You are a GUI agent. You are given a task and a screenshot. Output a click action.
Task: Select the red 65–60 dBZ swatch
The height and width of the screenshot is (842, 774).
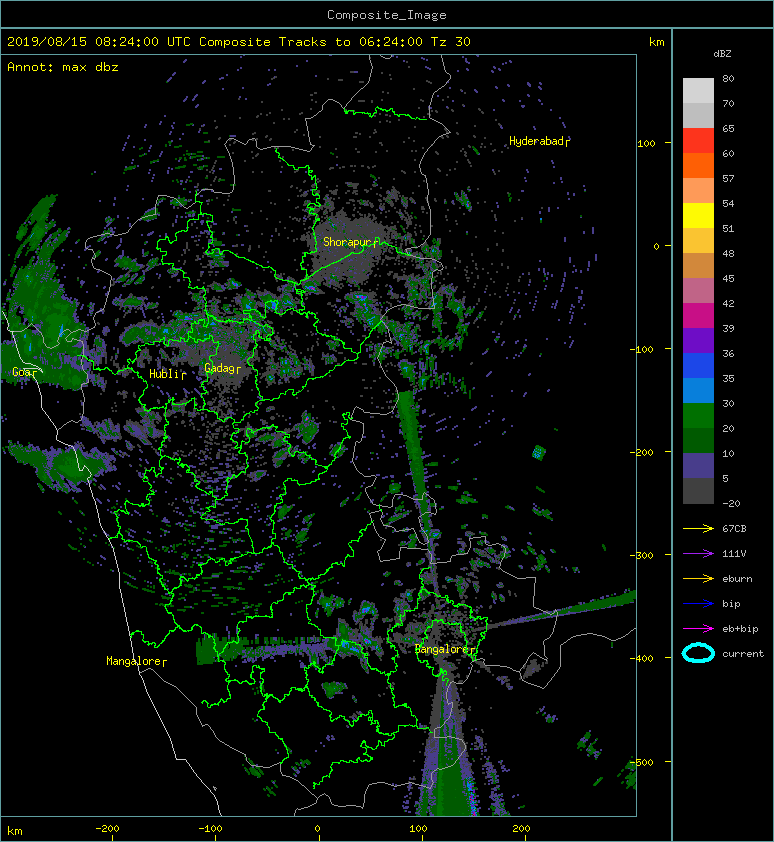[698, 141]
